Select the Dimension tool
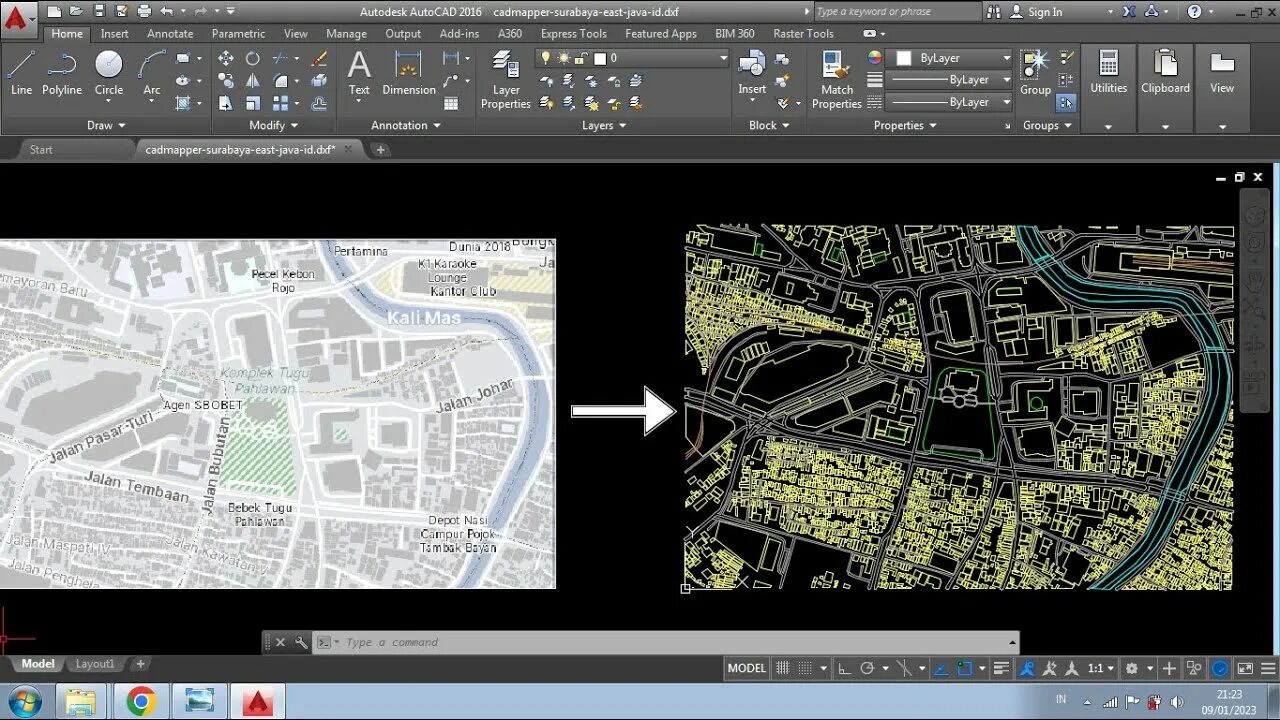Image resolution: width=1280 pixels, height=720 pixels. 409,72
